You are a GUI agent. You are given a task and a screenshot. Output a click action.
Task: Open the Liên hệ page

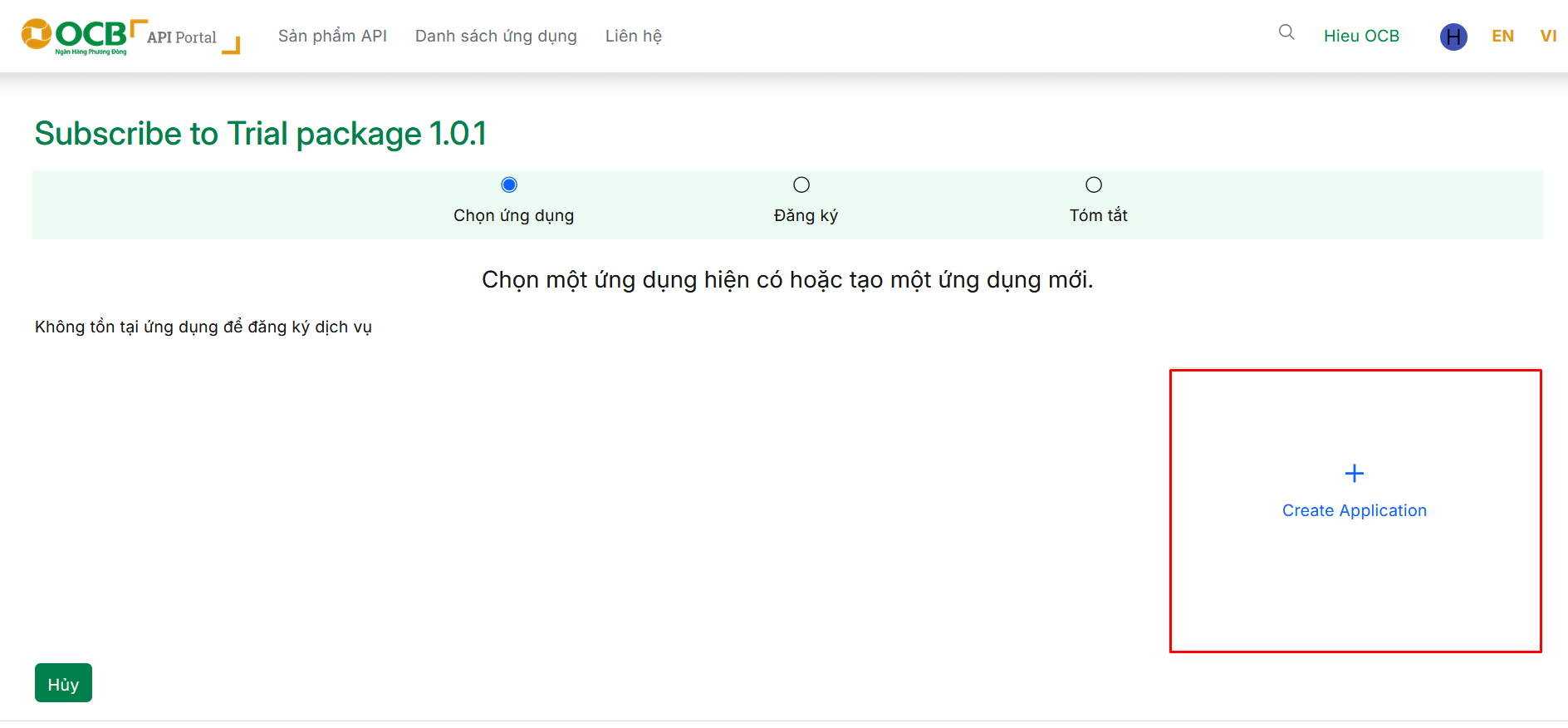click(633, 36)
